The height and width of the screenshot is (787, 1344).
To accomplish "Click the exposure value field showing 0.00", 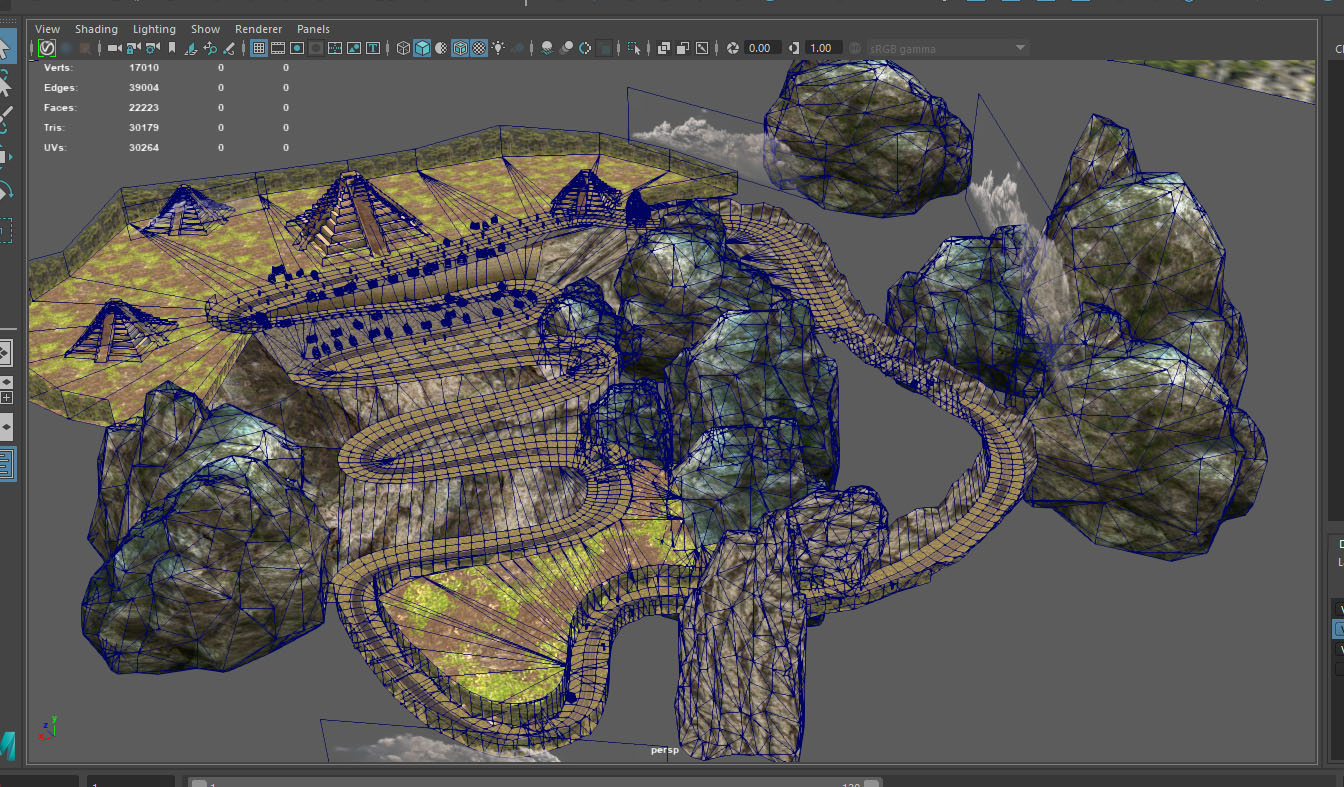I will tap(760, 48).
